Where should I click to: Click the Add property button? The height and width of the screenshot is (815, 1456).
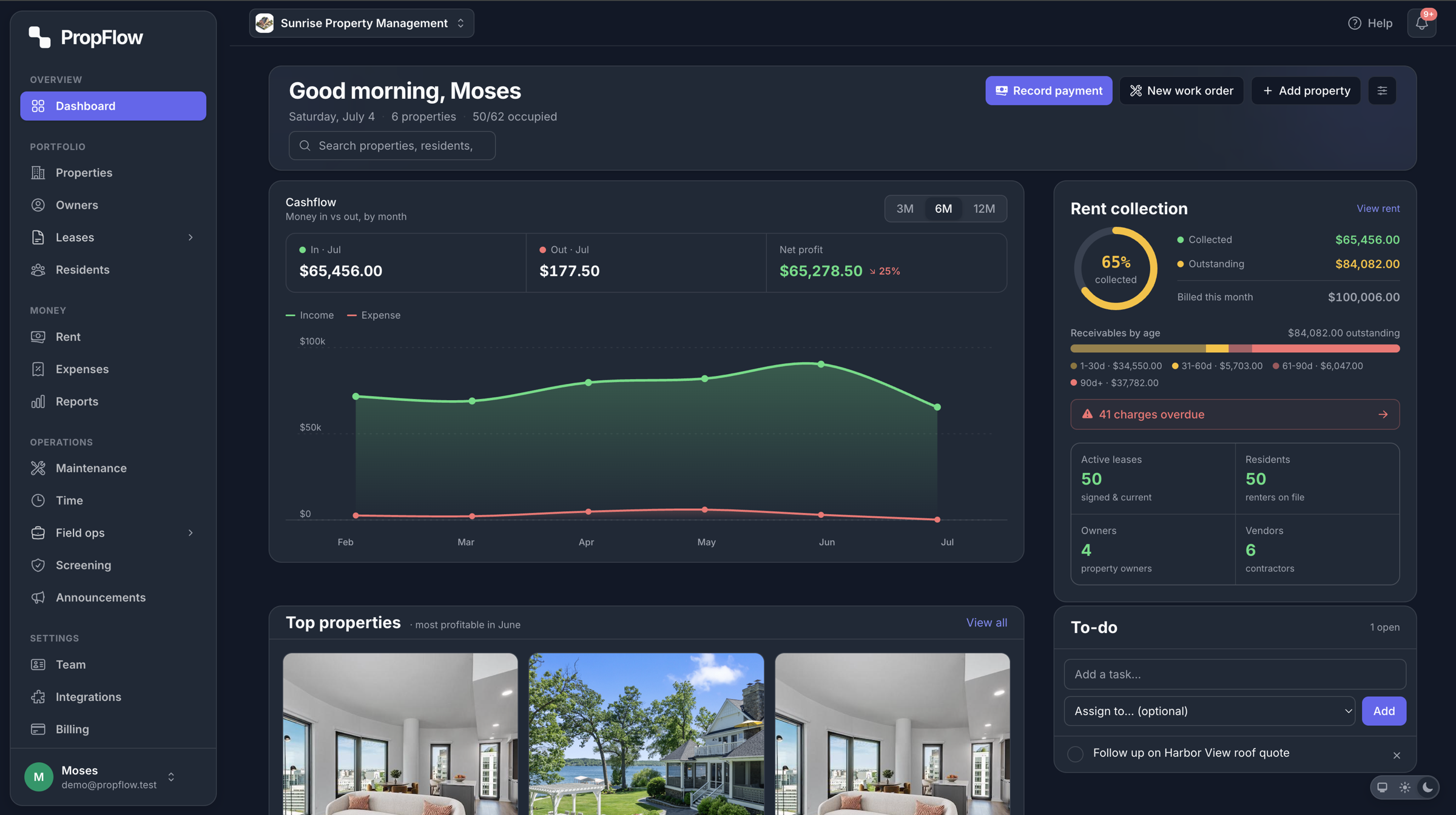point(1306,90)
